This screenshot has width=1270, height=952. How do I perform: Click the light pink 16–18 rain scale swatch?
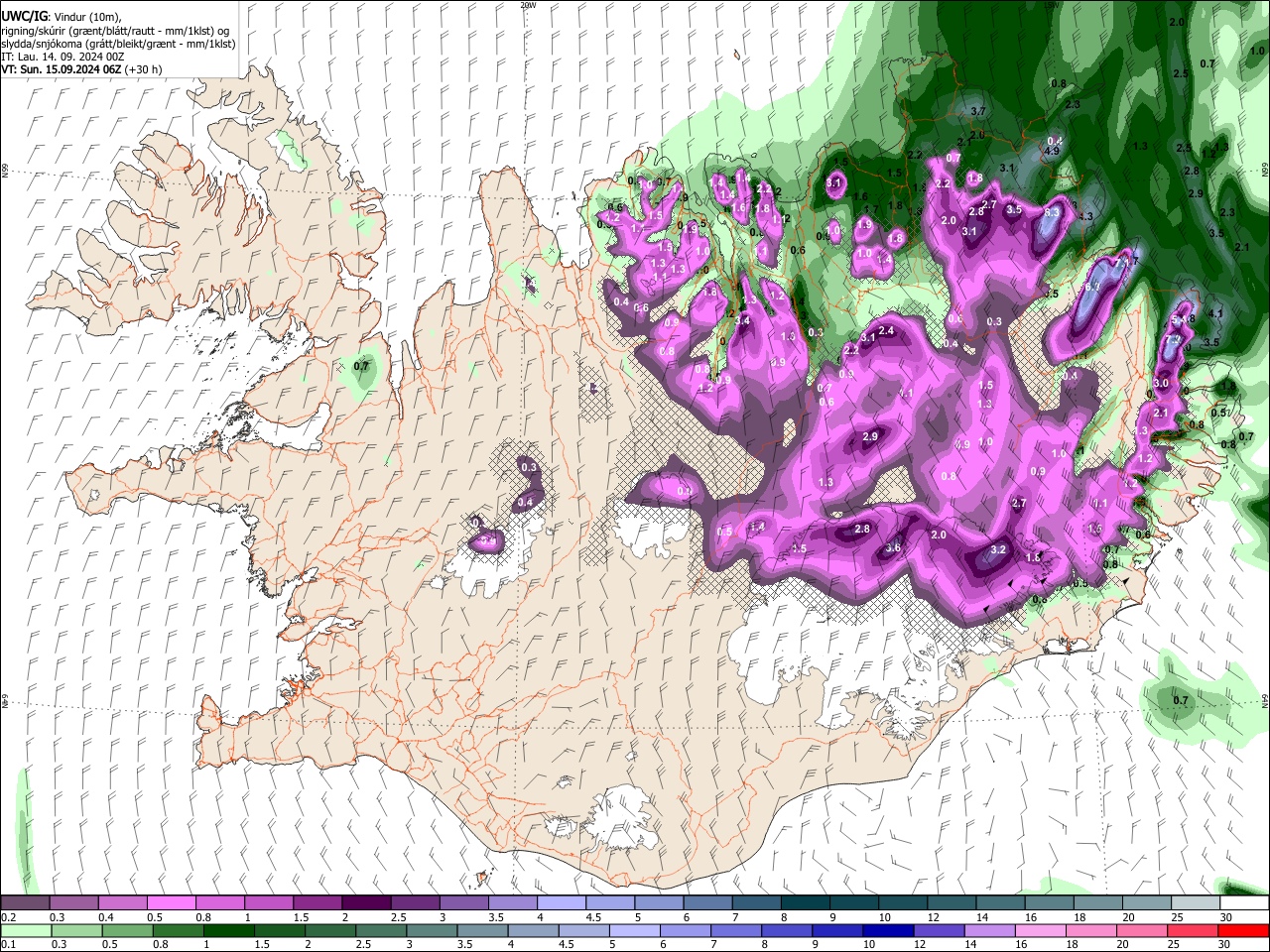tap(1039, 931)
